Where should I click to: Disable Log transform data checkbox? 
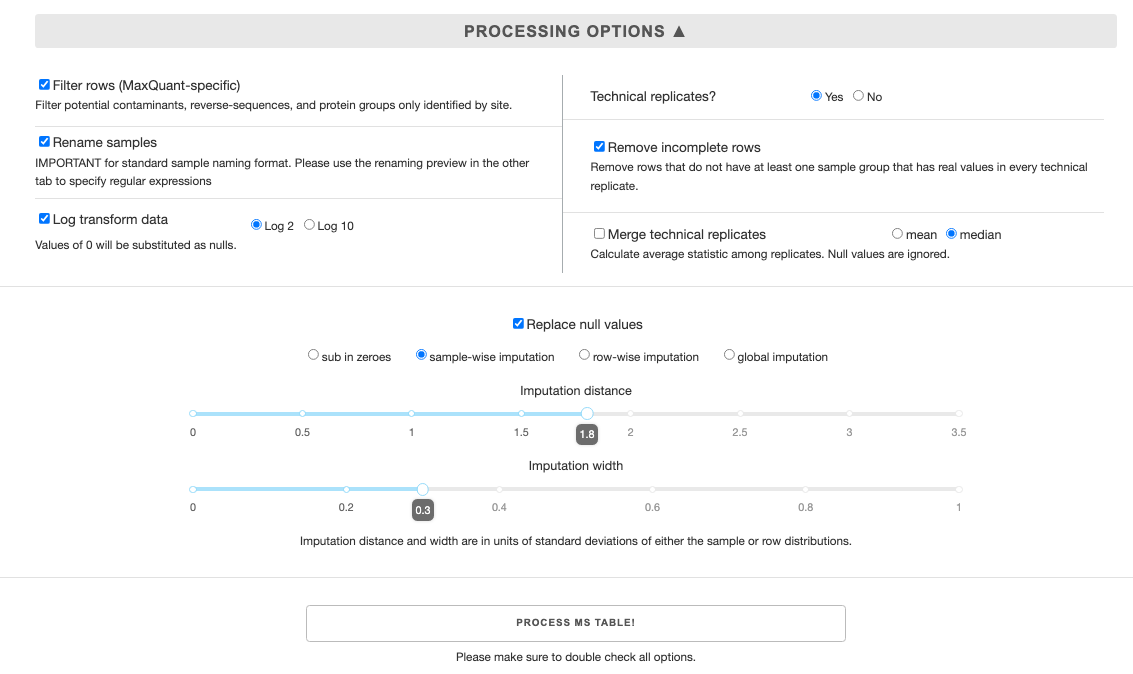(44, 218)
